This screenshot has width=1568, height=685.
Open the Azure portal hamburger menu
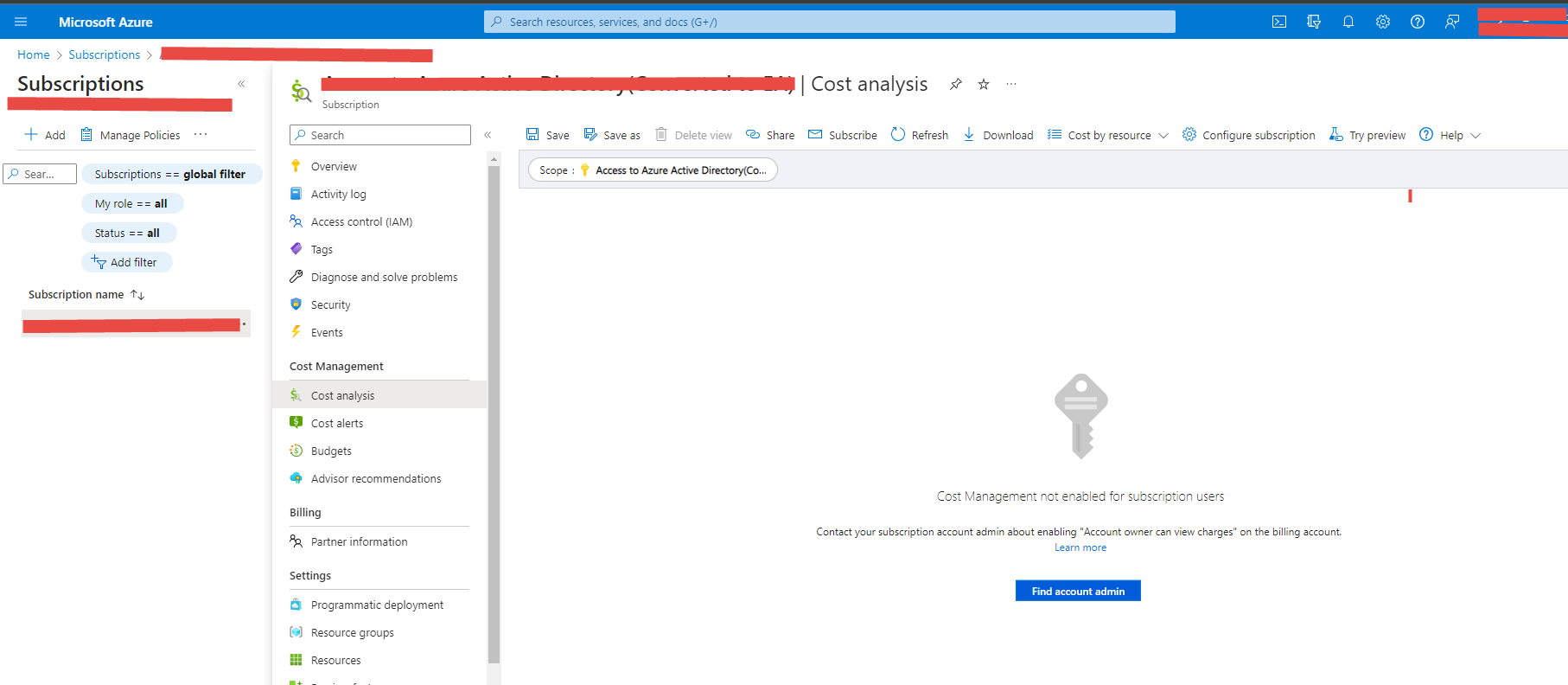tap(21, 22)
